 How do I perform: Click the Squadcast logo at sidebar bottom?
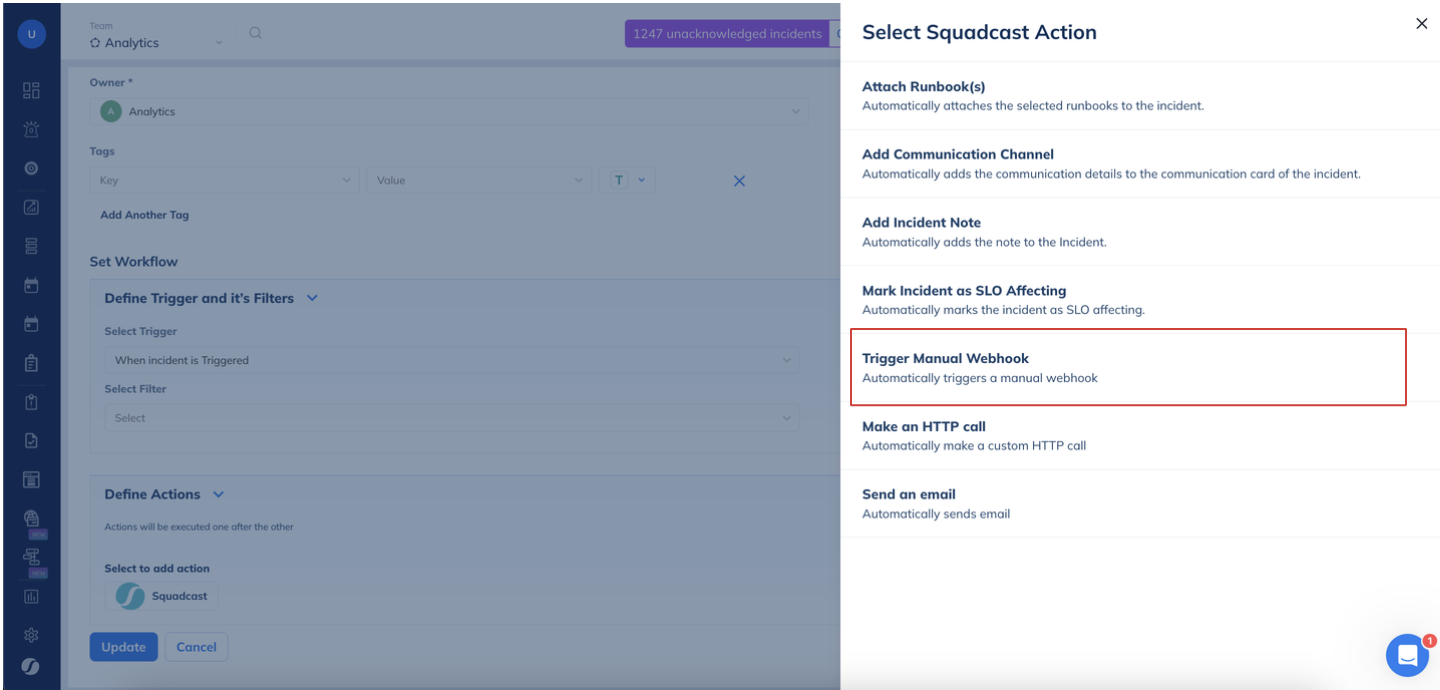[x=31, y=667]
